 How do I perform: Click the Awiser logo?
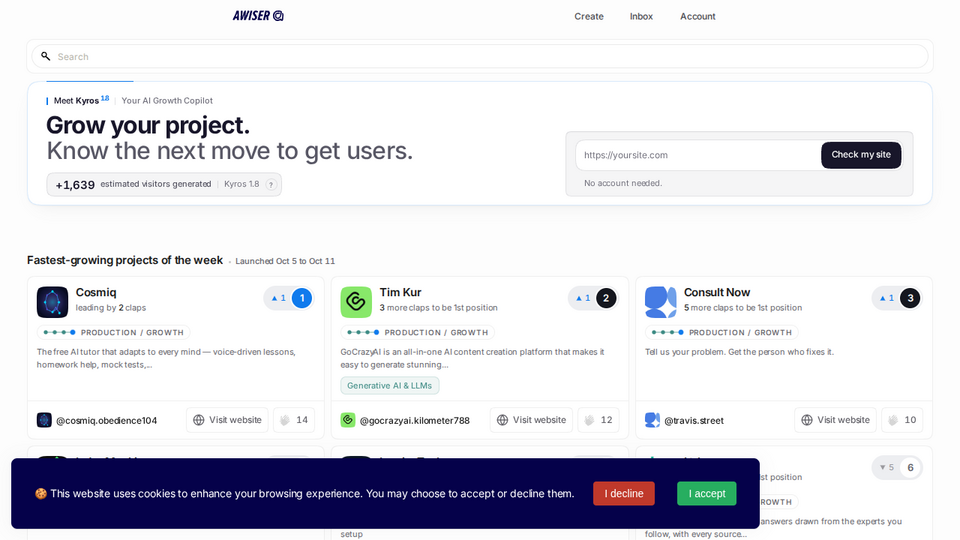pyautogui.click(x=258, y=16)
